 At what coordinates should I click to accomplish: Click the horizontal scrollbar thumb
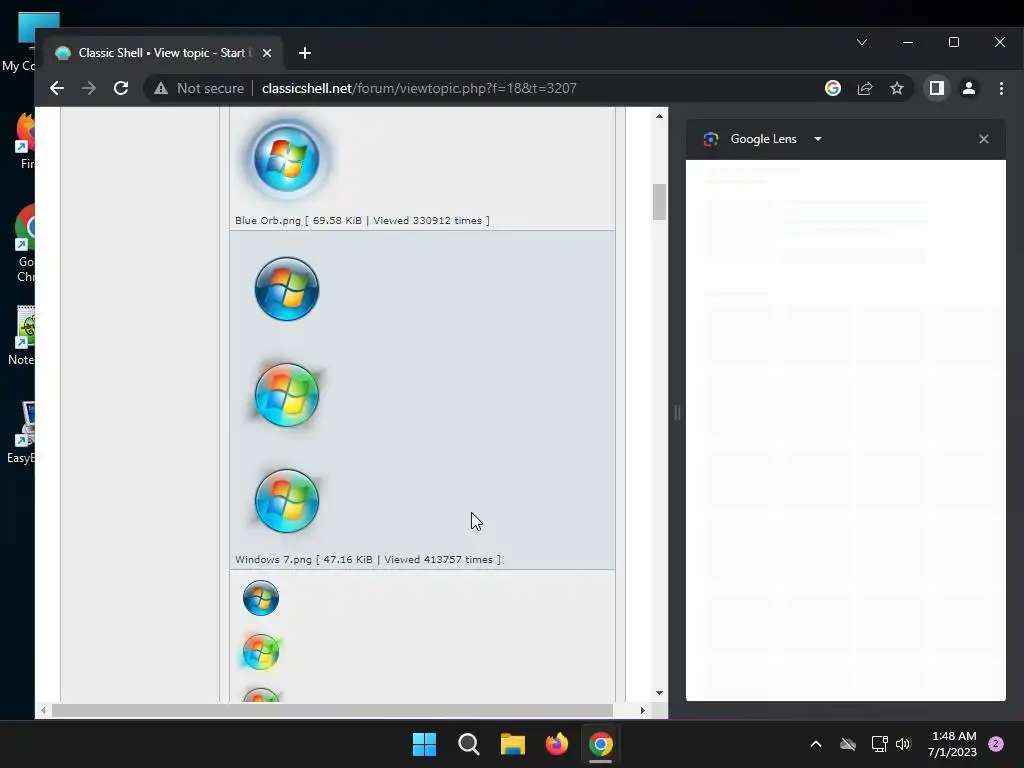[332, 711]
